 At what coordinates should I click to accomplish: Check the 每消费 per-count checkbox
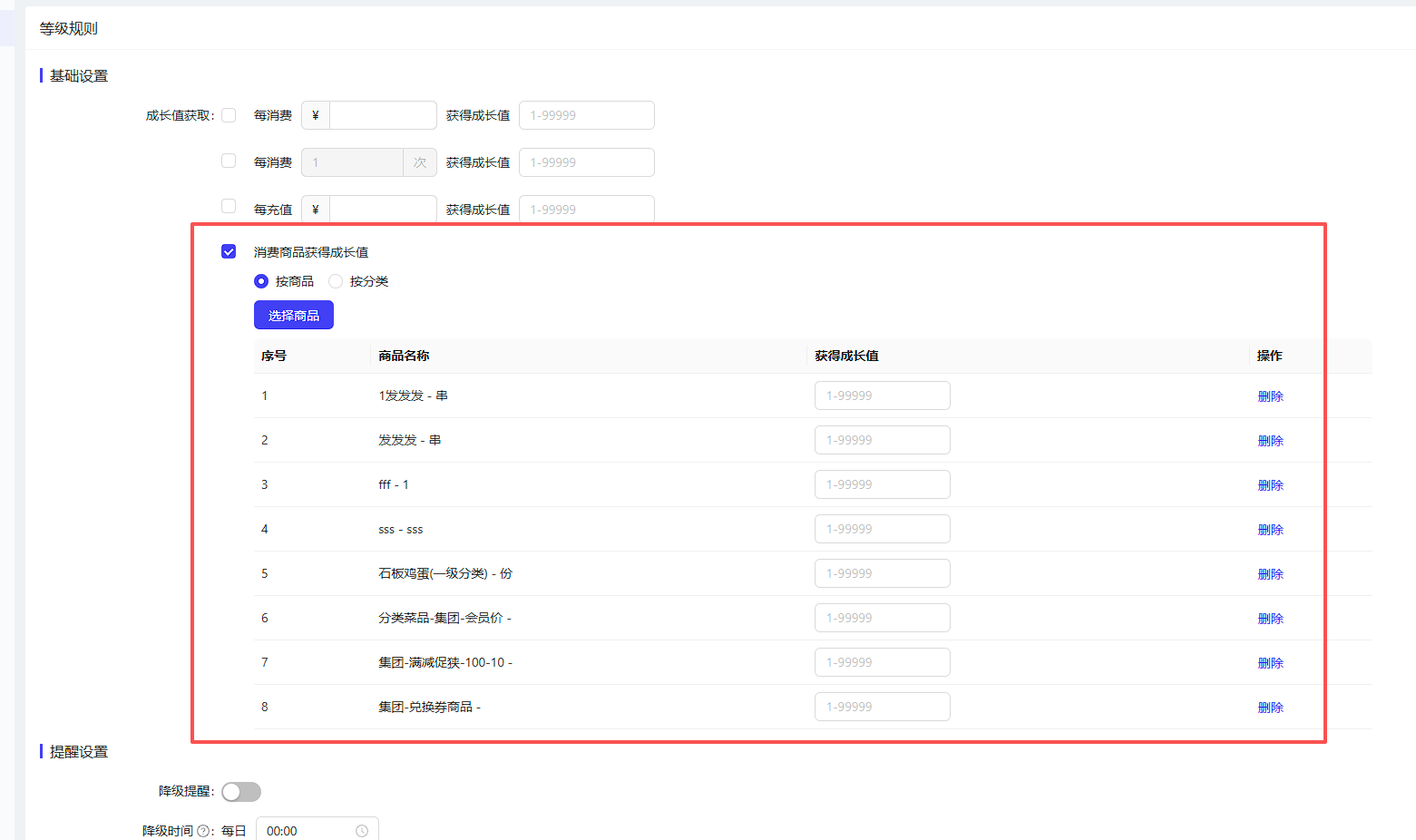point(229,161)
